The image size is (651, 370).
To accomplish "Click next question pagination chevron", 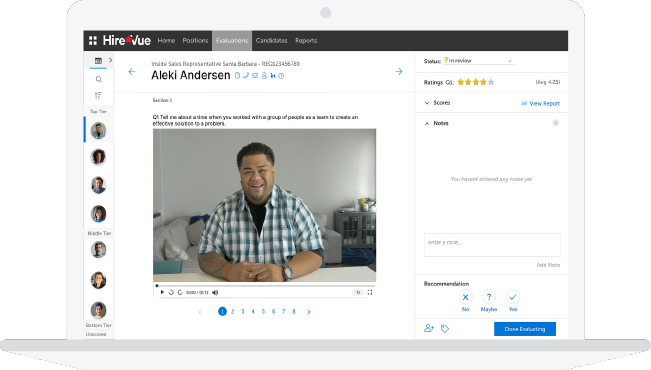I will pos(309,312).
